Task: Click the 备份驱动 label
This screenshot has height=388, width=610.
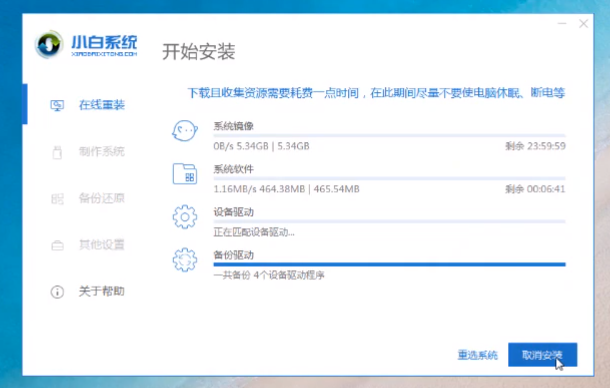Action: coord(233,255)
